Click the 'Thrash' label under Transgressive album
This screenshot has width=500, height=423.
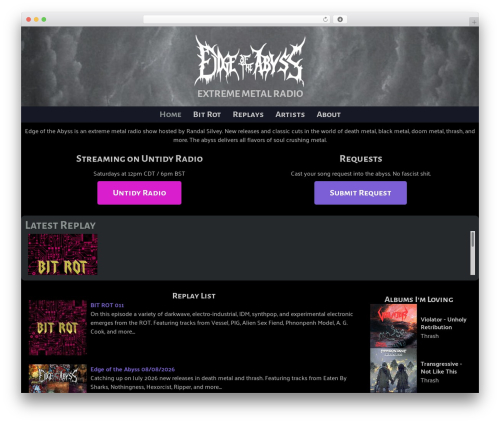[430, 380]
